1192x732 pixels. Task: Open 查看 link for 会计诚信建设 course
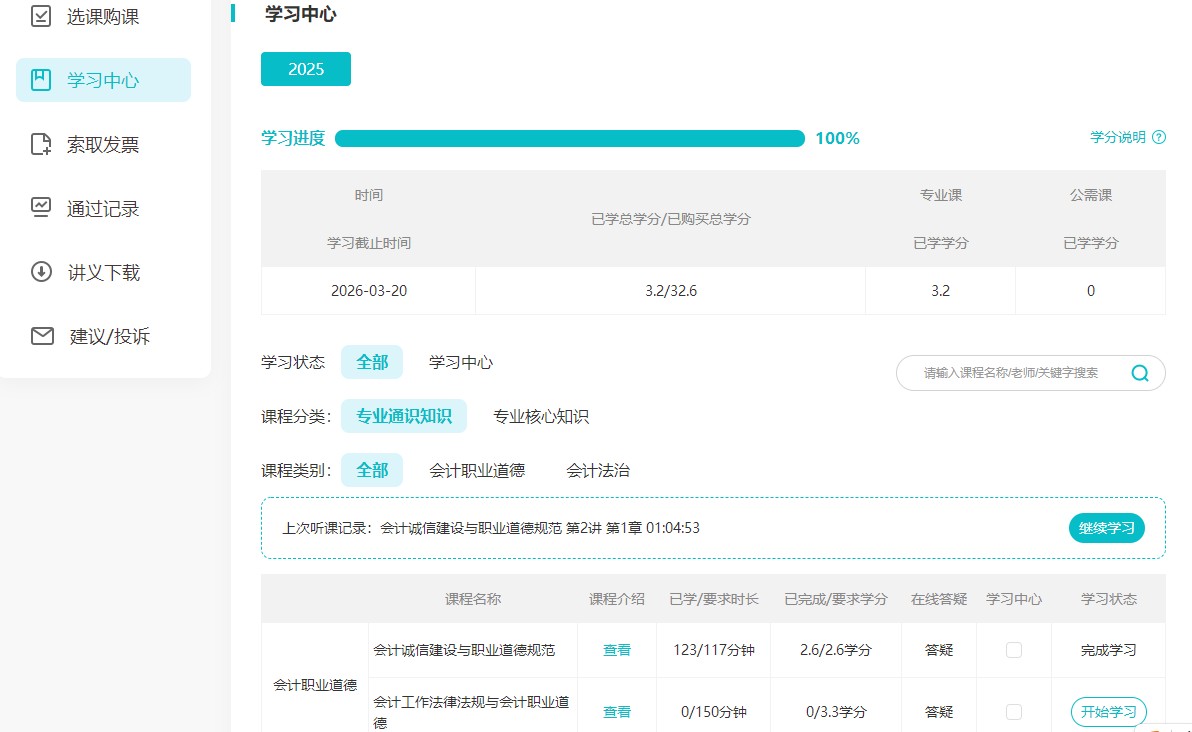617,650
